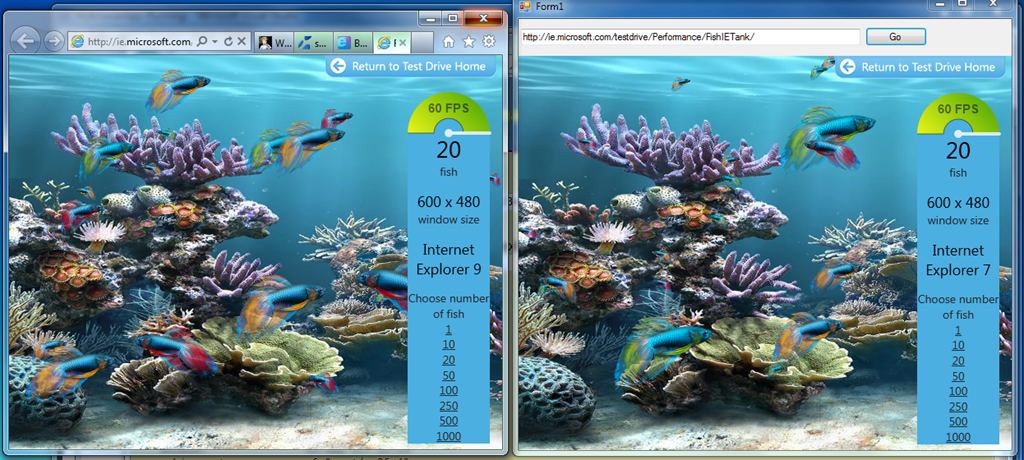The image size is (1024, 460).
Task: Choose 10 fish in the IE9 window
Action: click(449, 344)
